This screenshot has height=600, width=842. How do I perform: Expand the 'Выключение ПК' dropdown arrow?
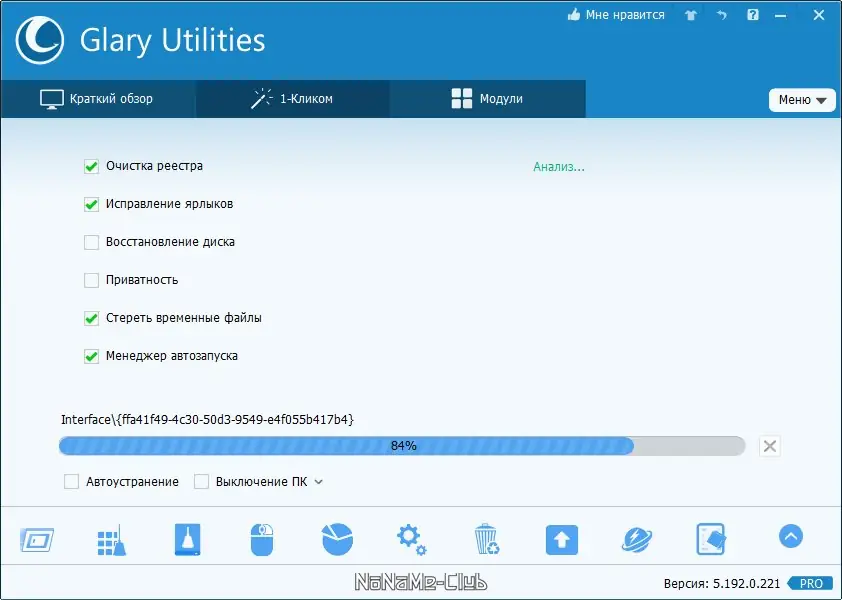(318, 482)
